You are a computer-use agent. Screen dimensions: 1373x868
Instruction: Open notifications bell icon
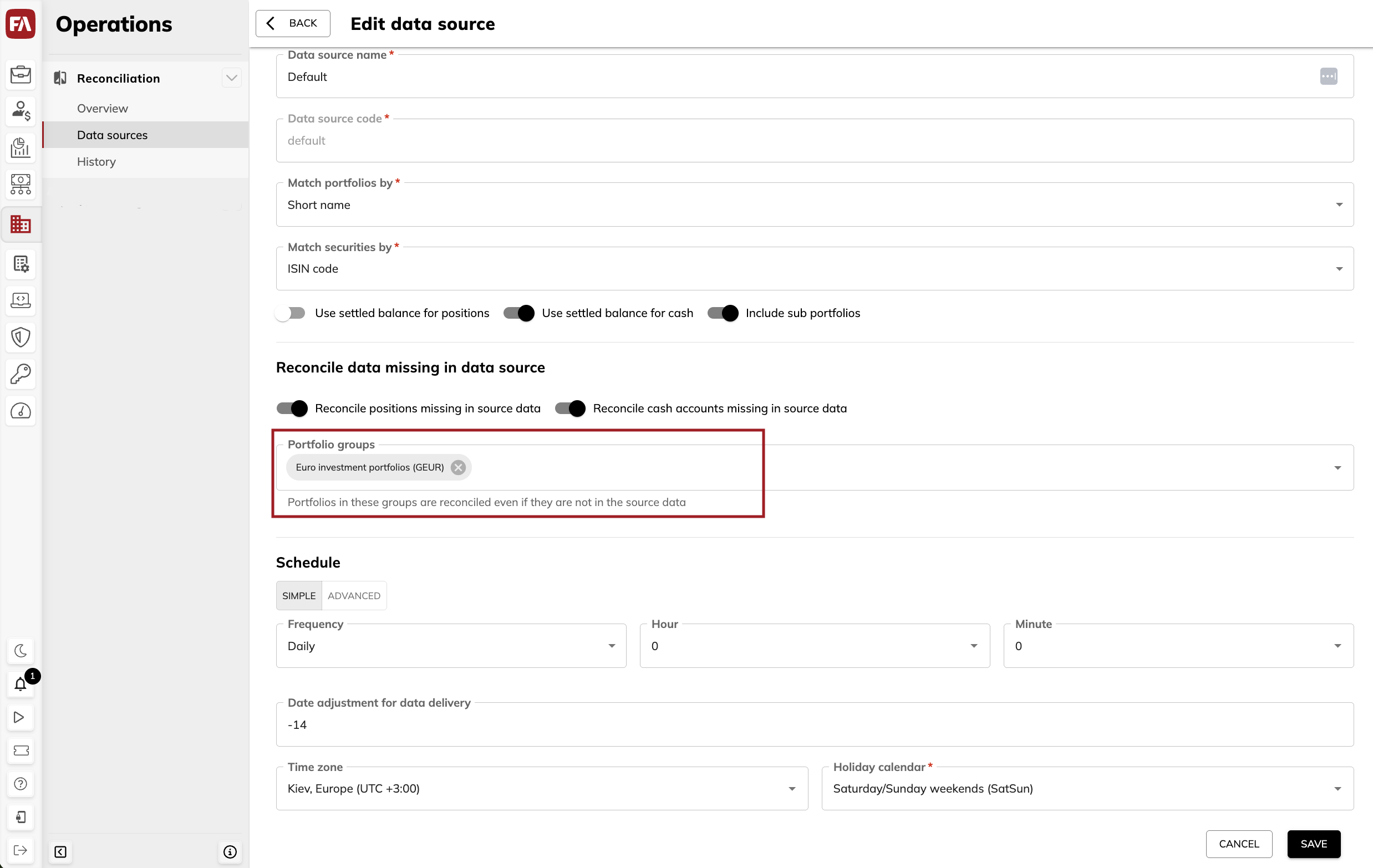[x=21, y=684]
